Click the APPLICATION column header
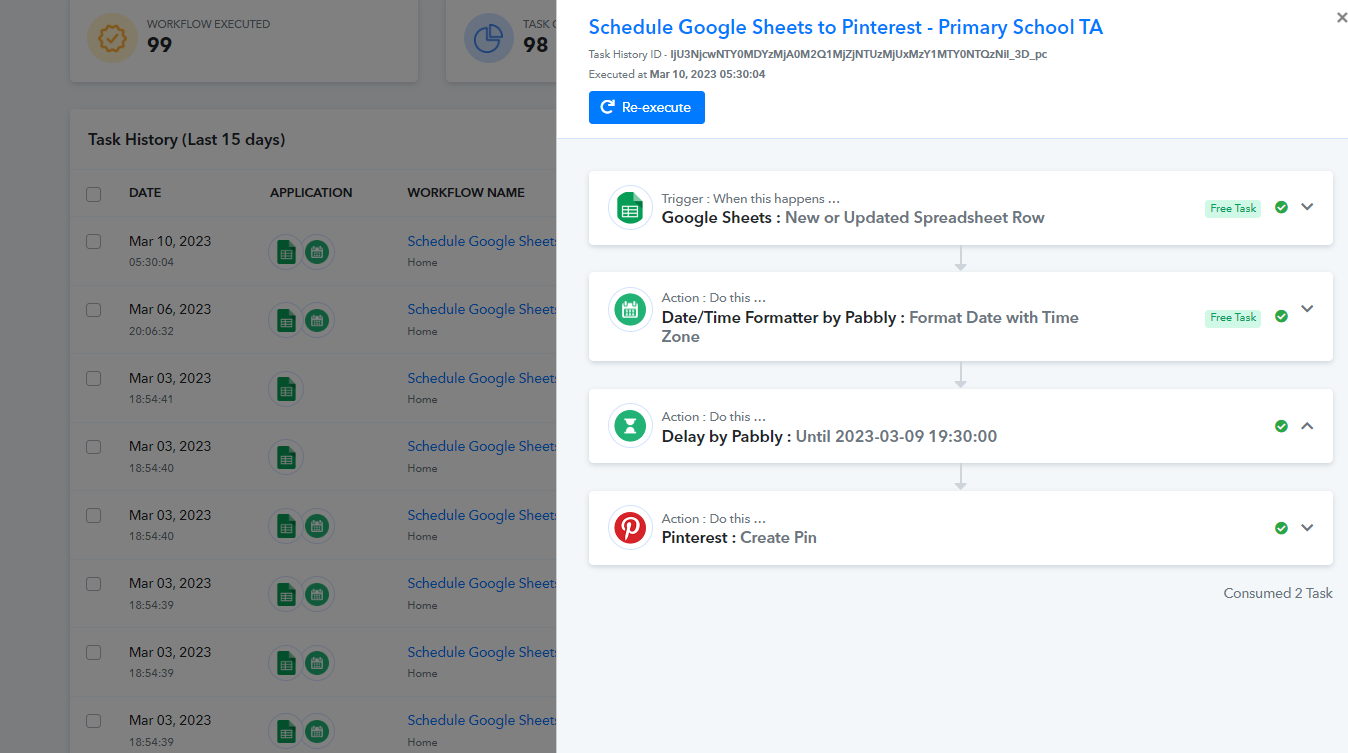The height and width of the screenshot is (753, 1348). click(x=311, y=193)
